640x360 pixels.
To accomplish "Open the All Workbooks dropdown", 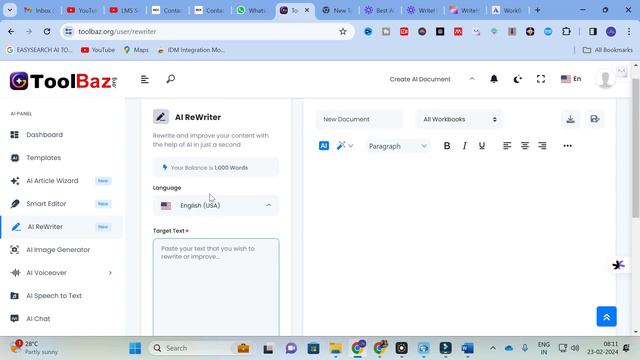I will pos(460,119).
